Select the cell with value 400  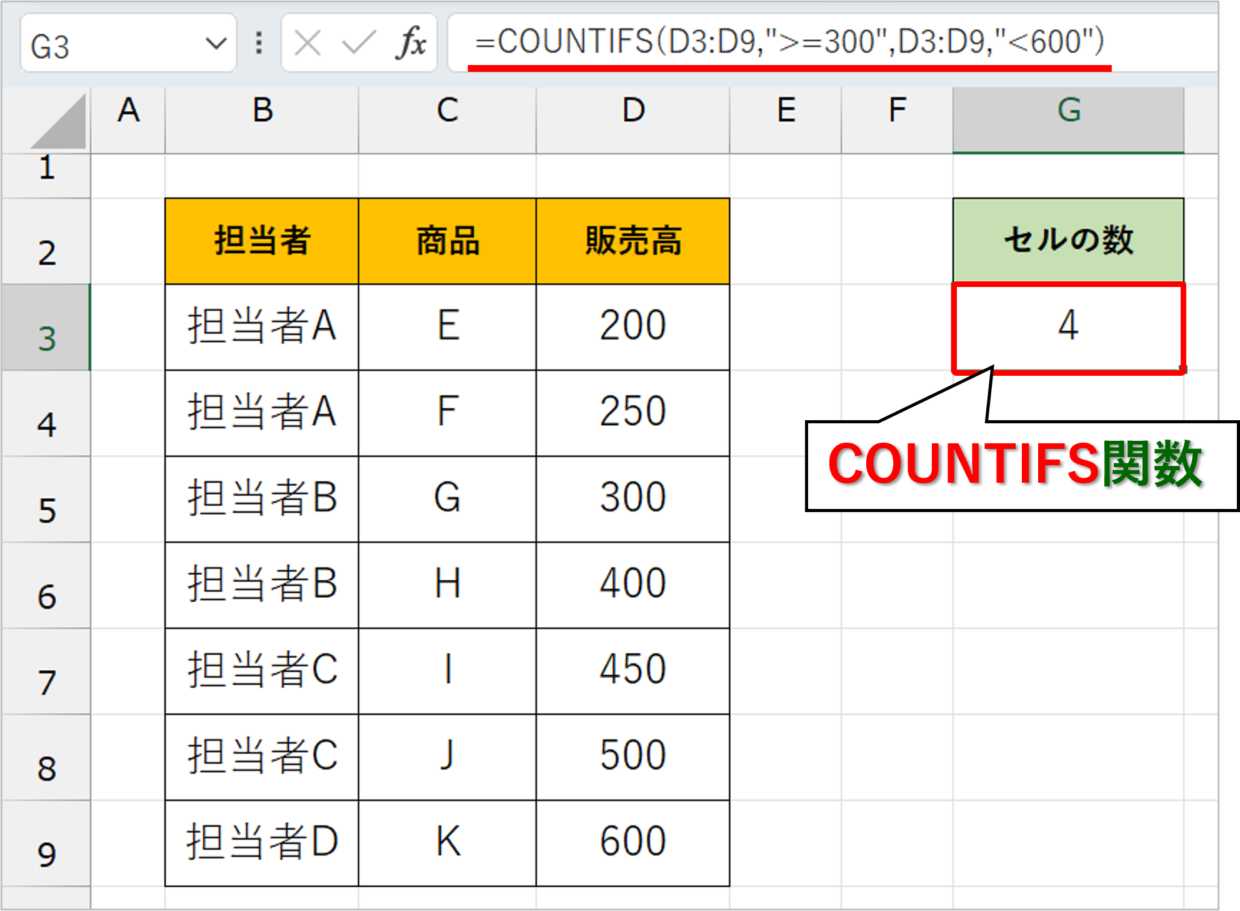pyautogui.click(x=633, y=585)
